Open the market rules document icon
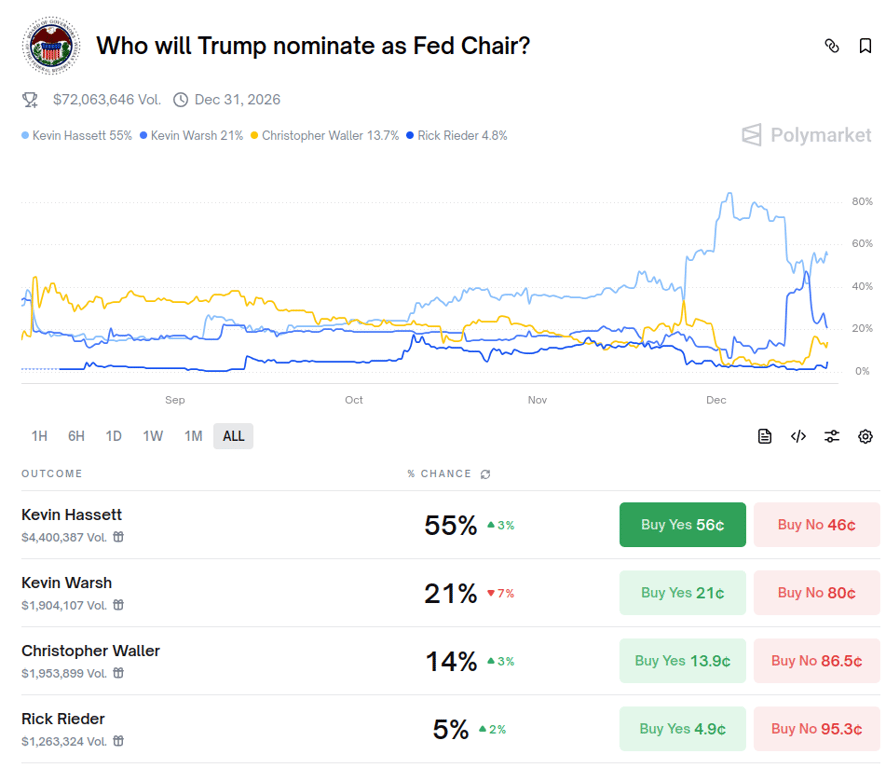 765,436
